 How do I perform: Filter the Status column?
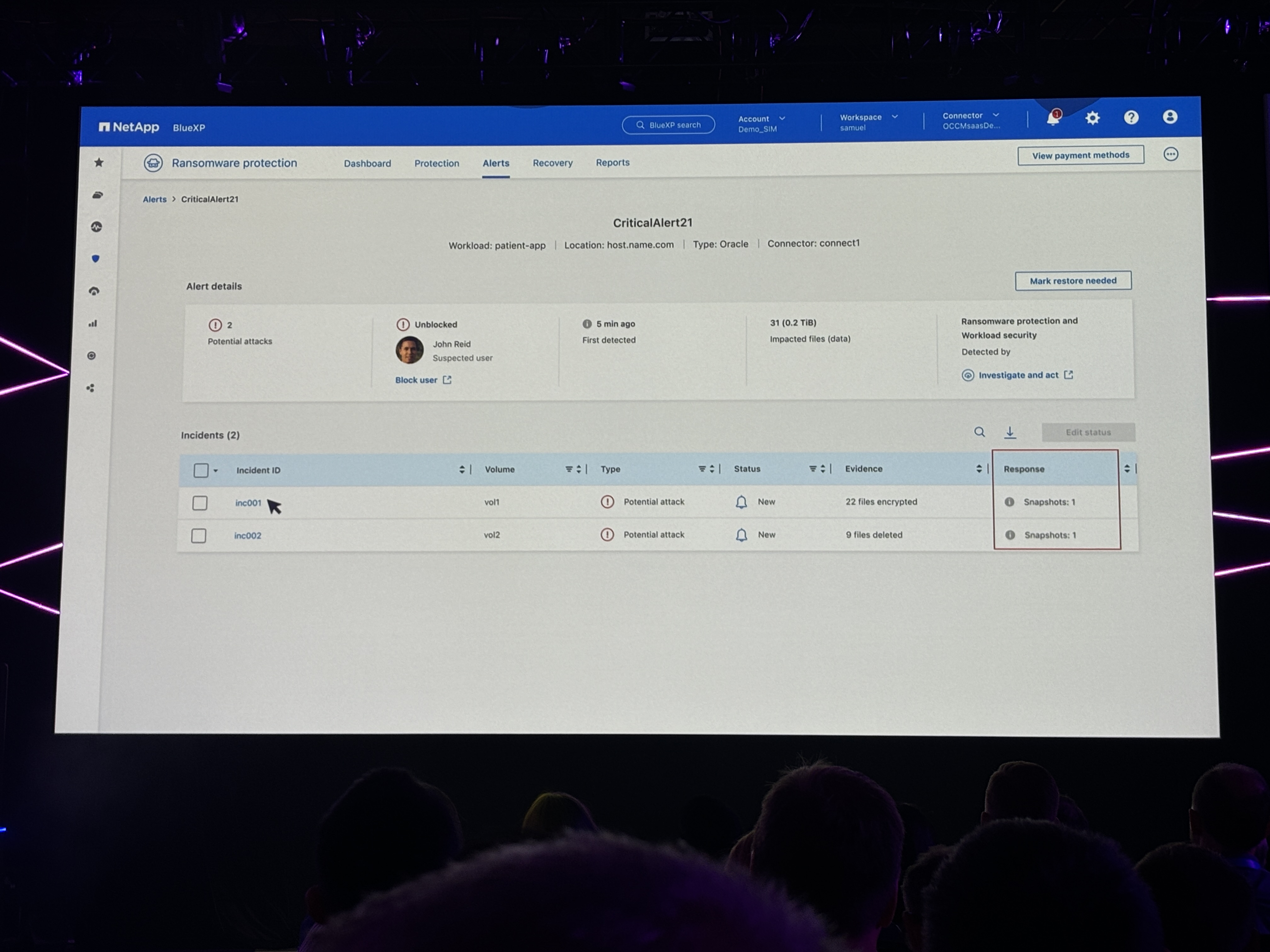pos(813,469)
